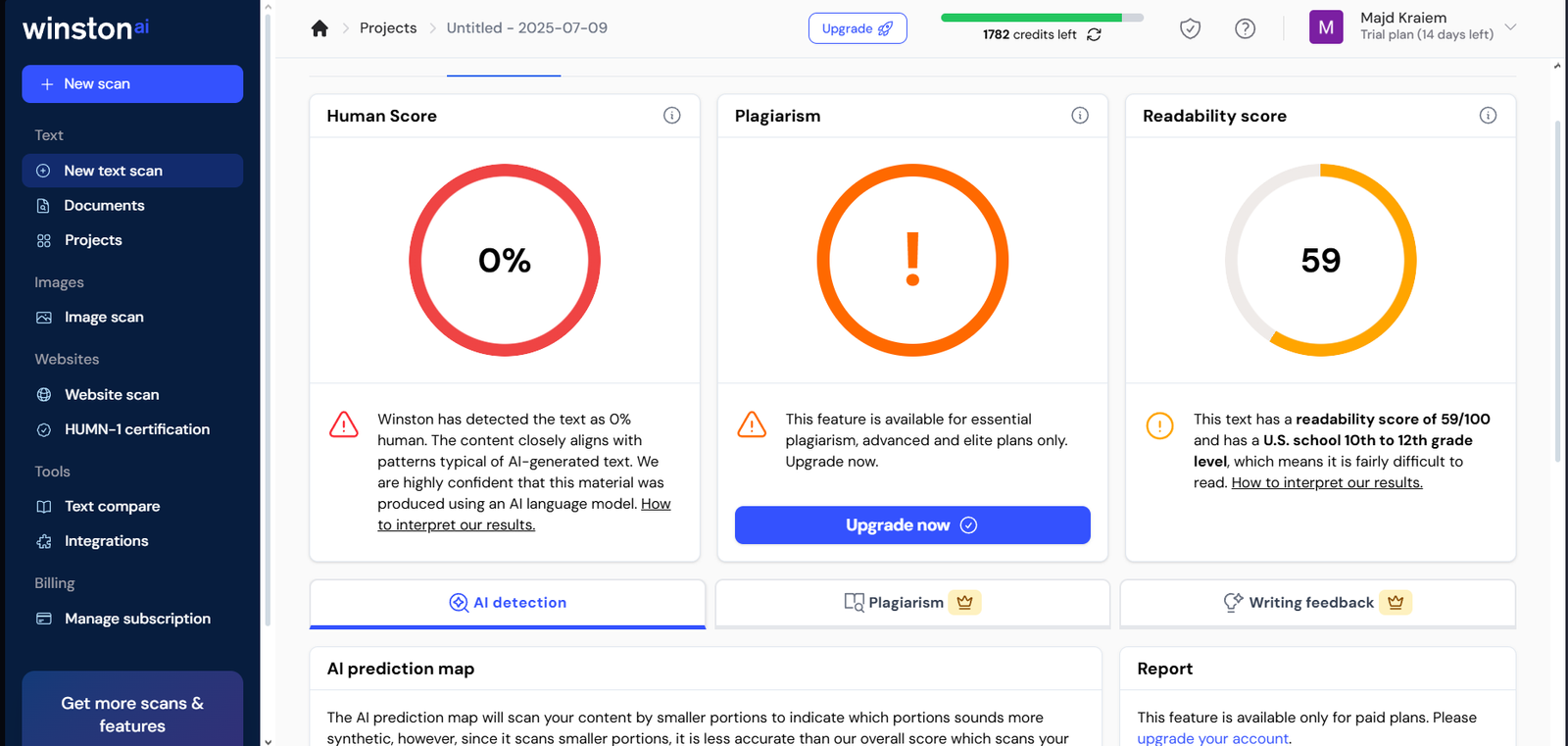This screenshot has width=1568, height=746.
Task: Start a New scan
Action: pos(132,84)
